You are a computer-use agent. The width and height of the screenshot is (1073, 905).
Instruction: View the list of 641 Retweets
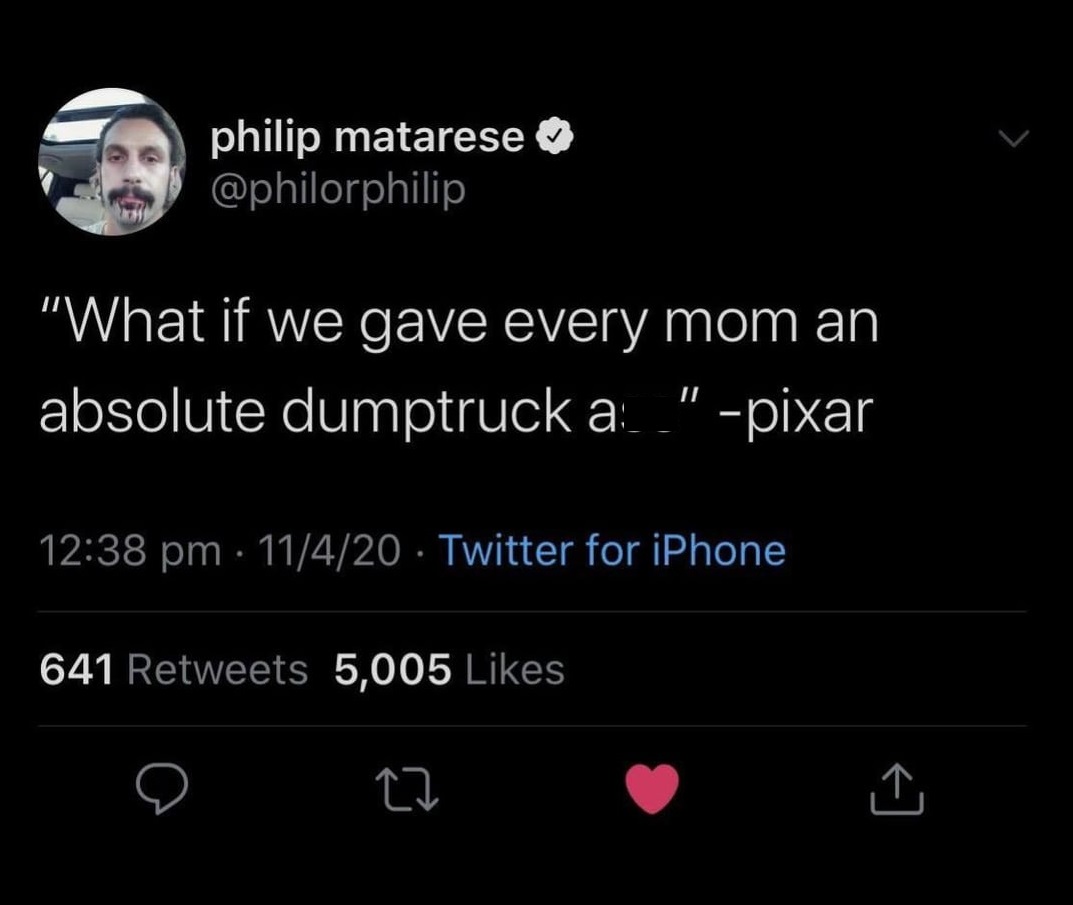(174, 669)
